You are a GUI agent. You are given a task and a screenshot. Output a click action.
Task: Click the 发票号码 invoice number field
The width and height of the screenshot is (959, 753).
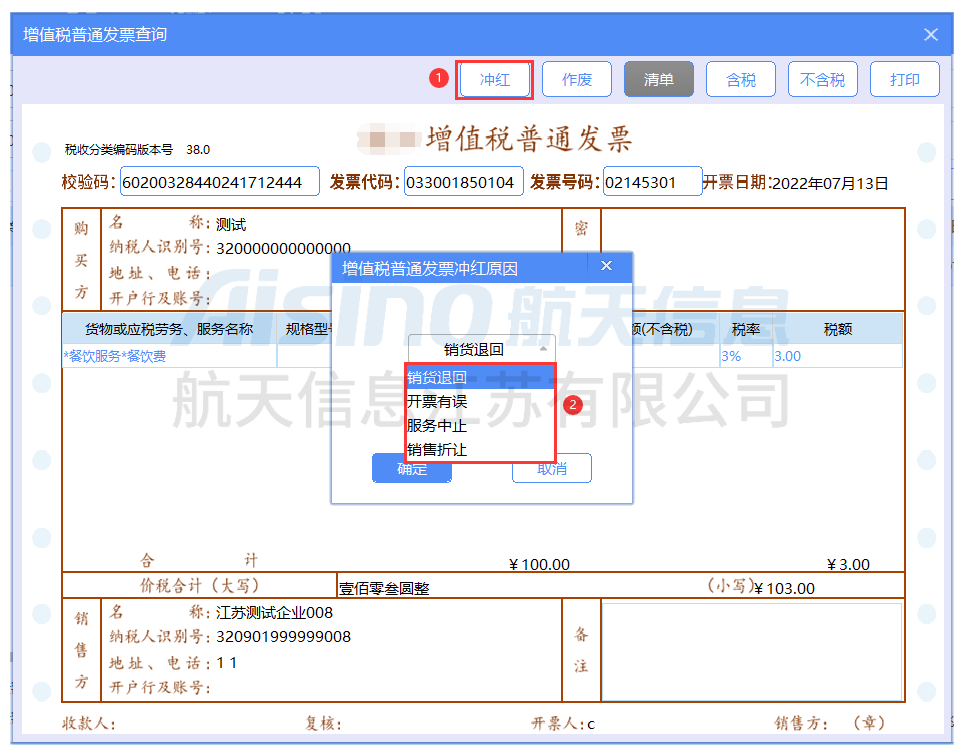[x=652, y=182]
